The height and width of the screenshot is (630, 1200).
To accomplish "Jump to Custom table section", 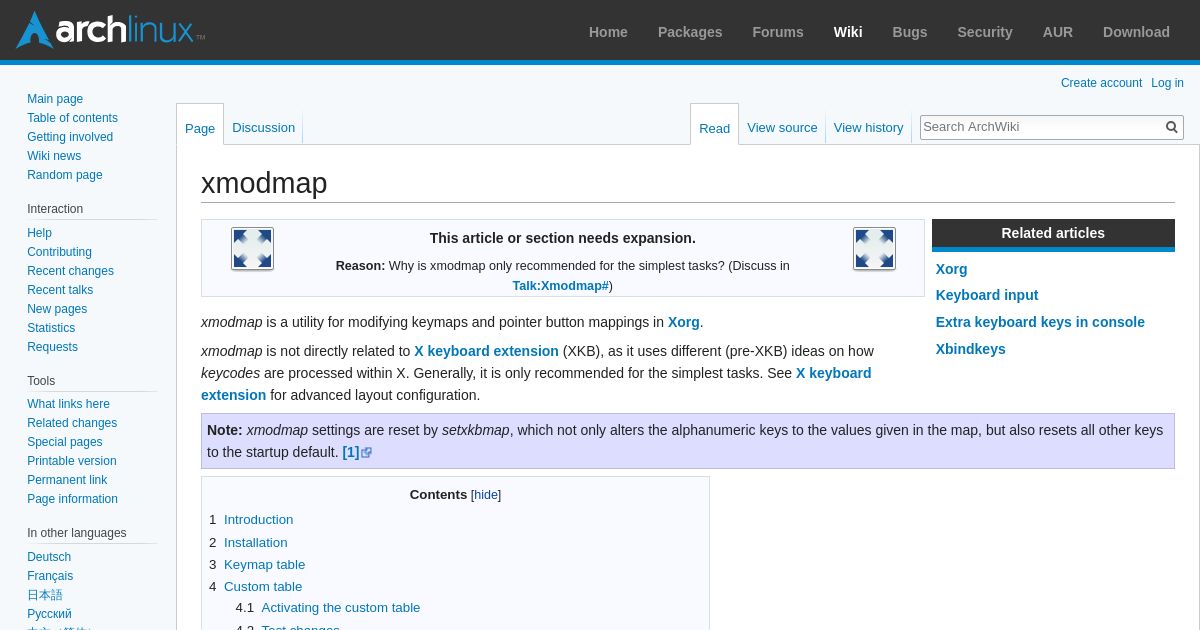I will point(263,586).
